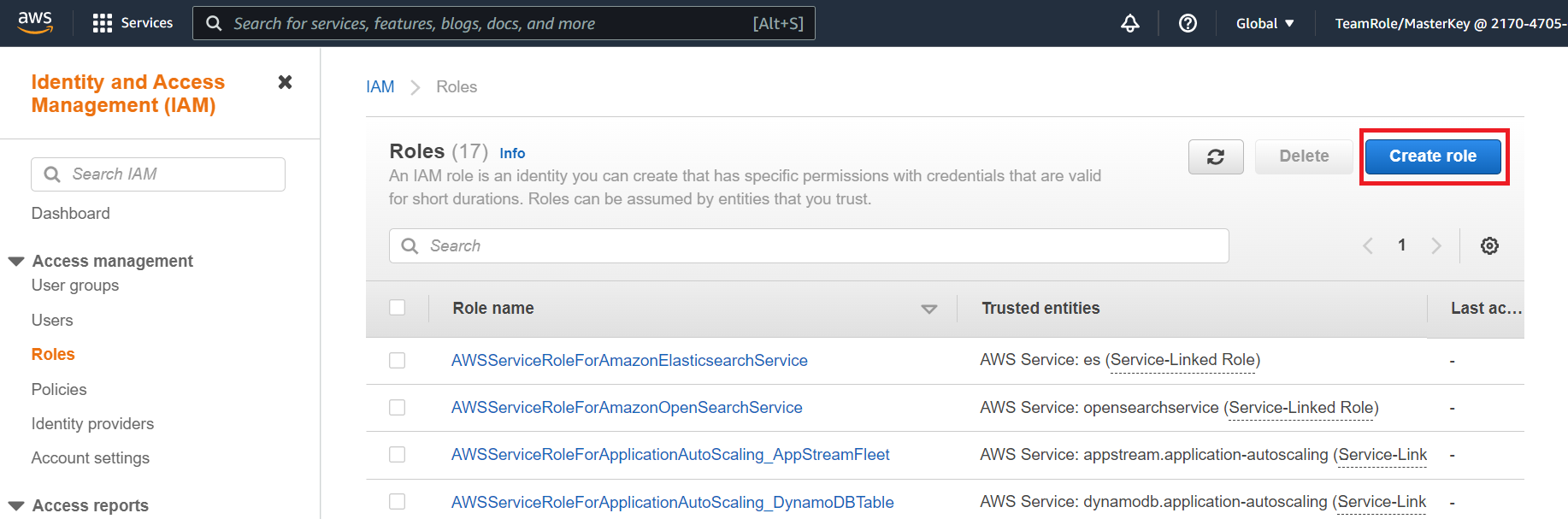Click the Delete button
Image resolution: width=1568 pixels, height=519 pixels.
click(1304, 156)
